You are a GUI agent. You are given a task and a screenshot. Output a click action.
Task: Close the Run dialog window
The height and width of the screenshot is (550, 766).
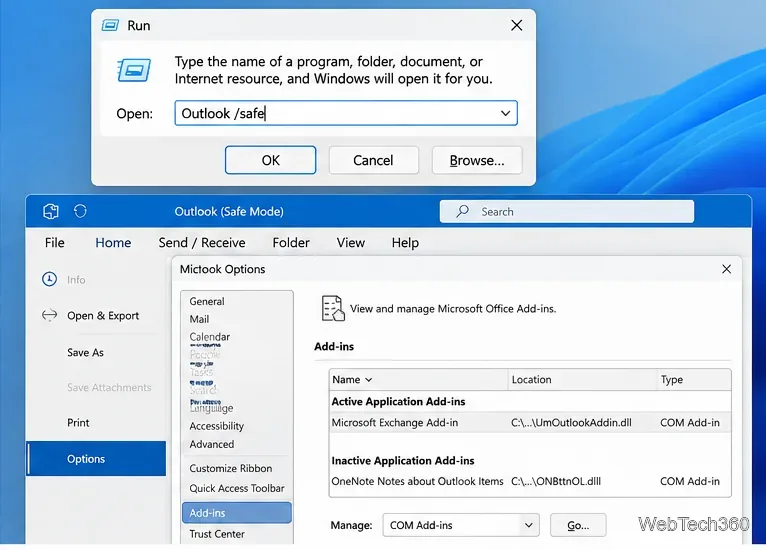pos(516,25)
